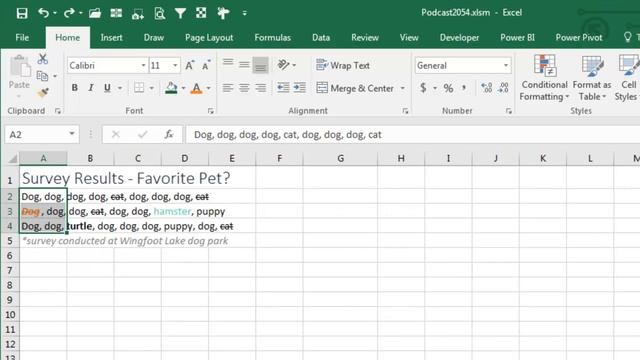
Task: Toggle Align Right
Action: (x=260, y=88)
